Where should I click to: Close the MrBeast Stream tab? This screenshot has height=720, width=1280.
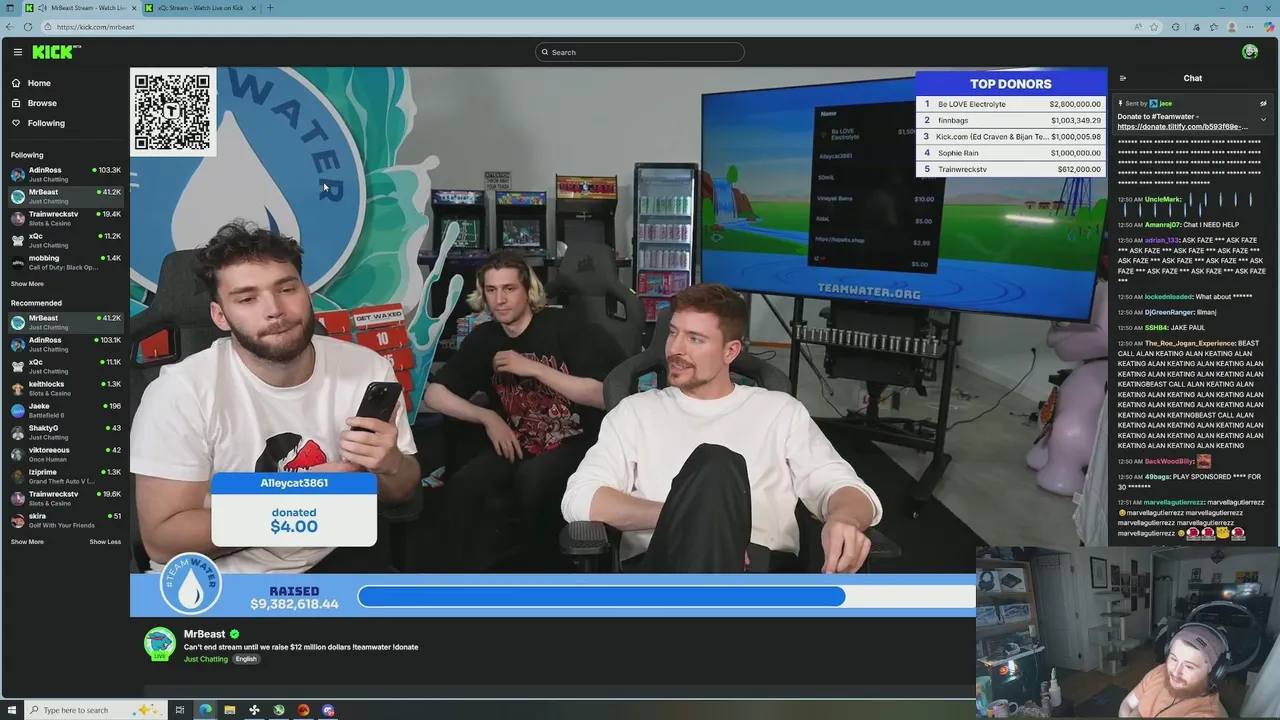point(134,8)
